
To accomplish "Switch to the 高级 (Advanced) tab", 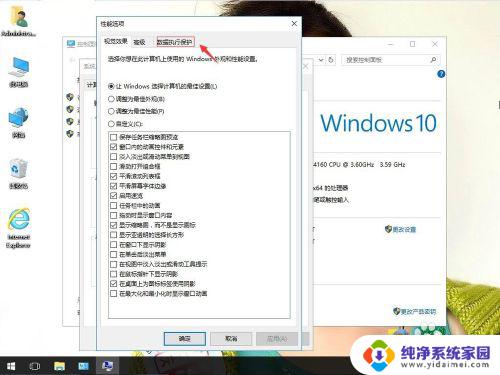I will tap(139, 42).
